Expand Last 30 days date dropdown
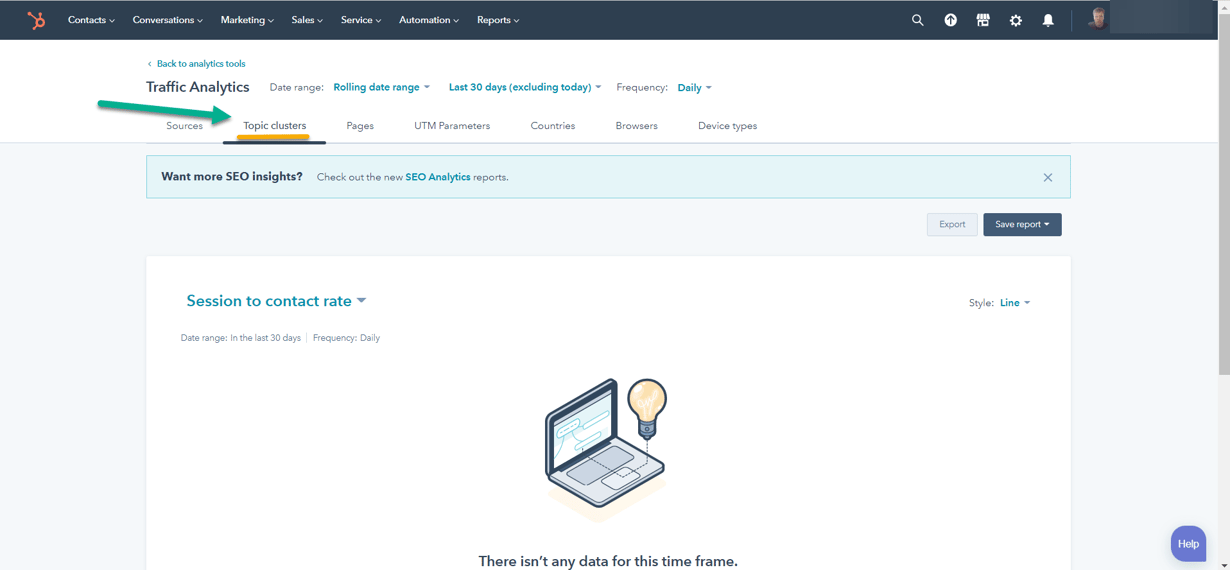Viewport: 1230px width, 570px height. [525, 88]
